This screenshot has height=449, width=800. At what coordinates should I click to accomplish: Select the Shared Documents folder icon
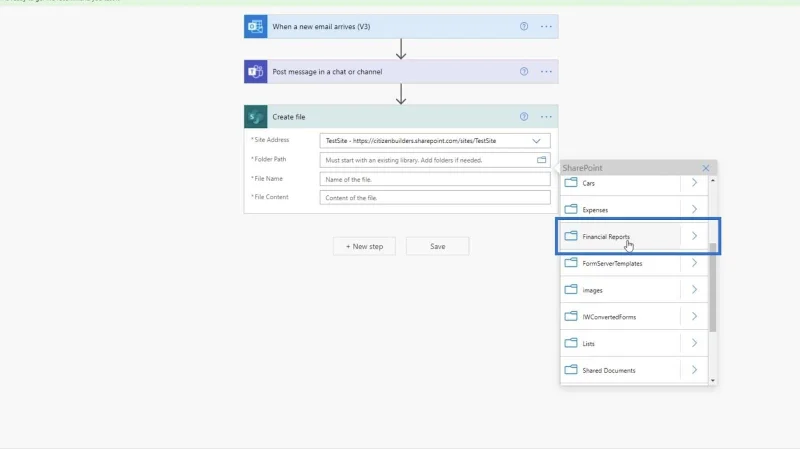pos(571,369)
